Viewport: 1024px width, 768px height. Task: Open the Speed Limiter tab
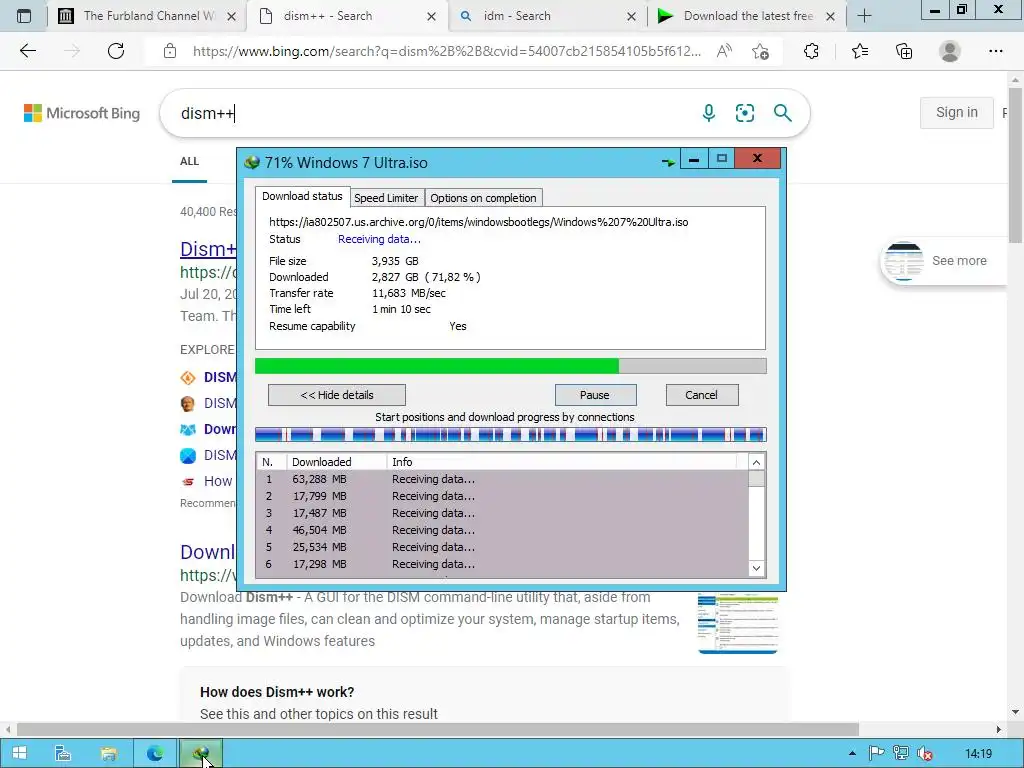coord(386,198)
